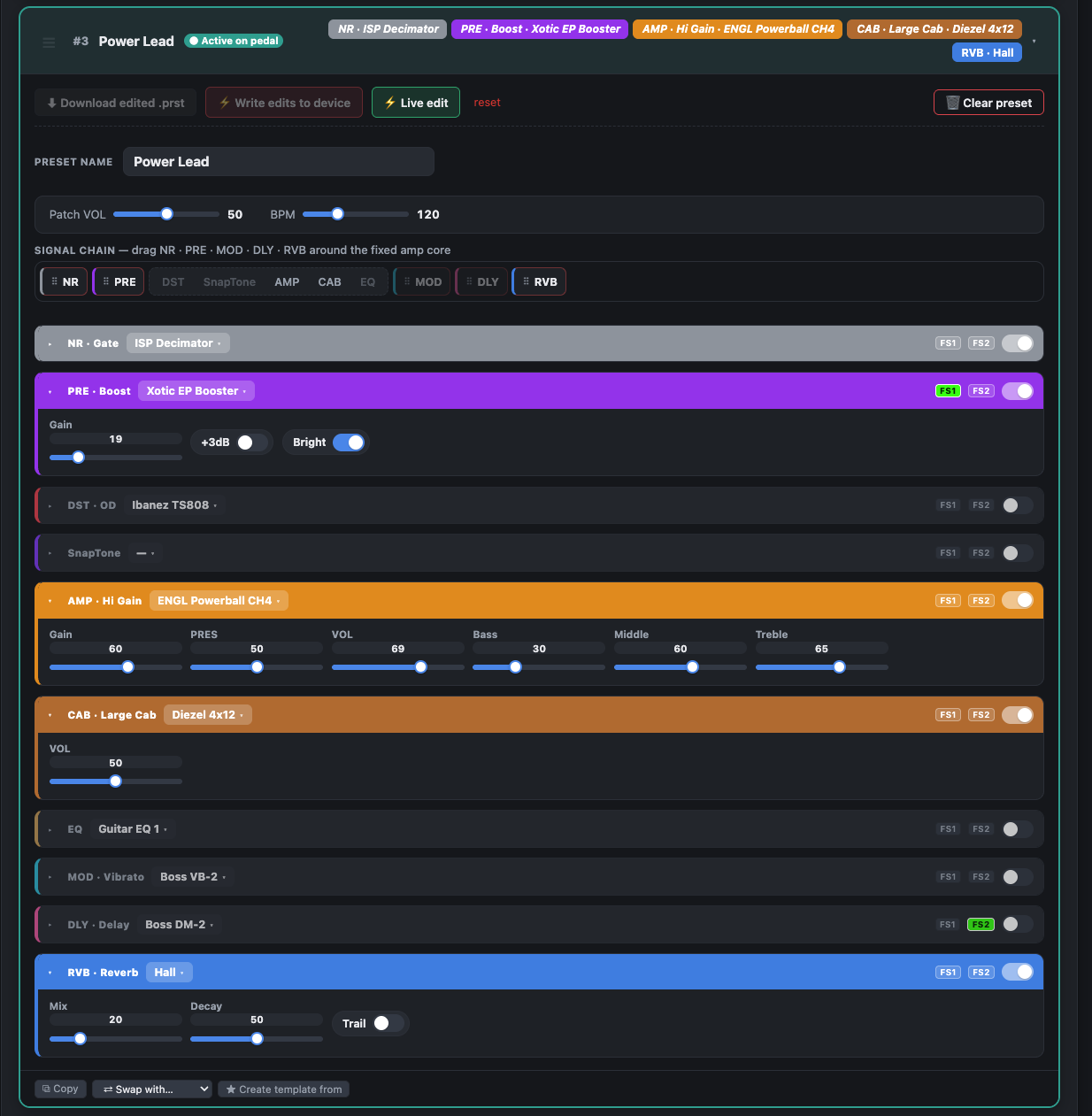Screen dimensions: 1092x1116
Task: Select the PRE chip in signal chain
Action: tap(119, 282)
